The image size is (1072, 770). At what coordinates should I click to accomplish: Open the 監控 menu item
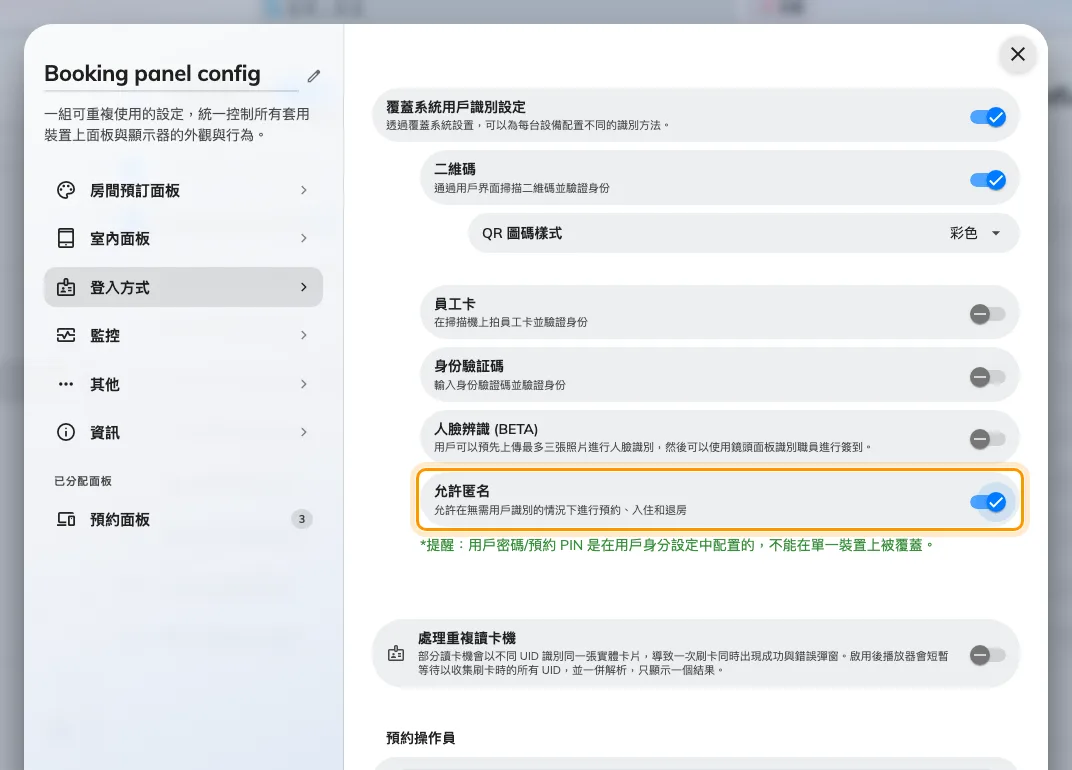click(183, 335)
